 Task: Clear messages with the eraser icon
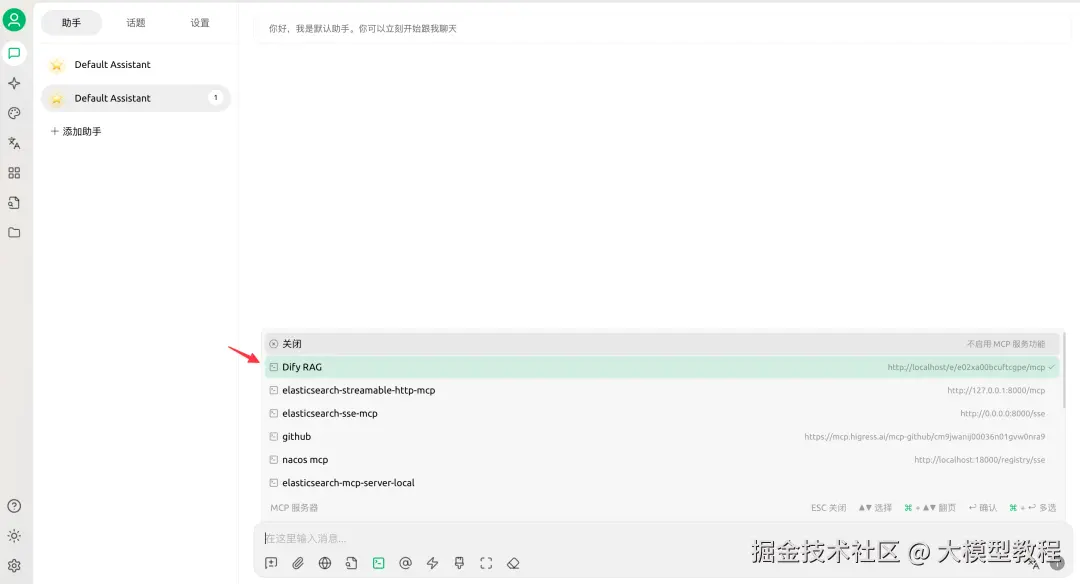tap(513, 563)
